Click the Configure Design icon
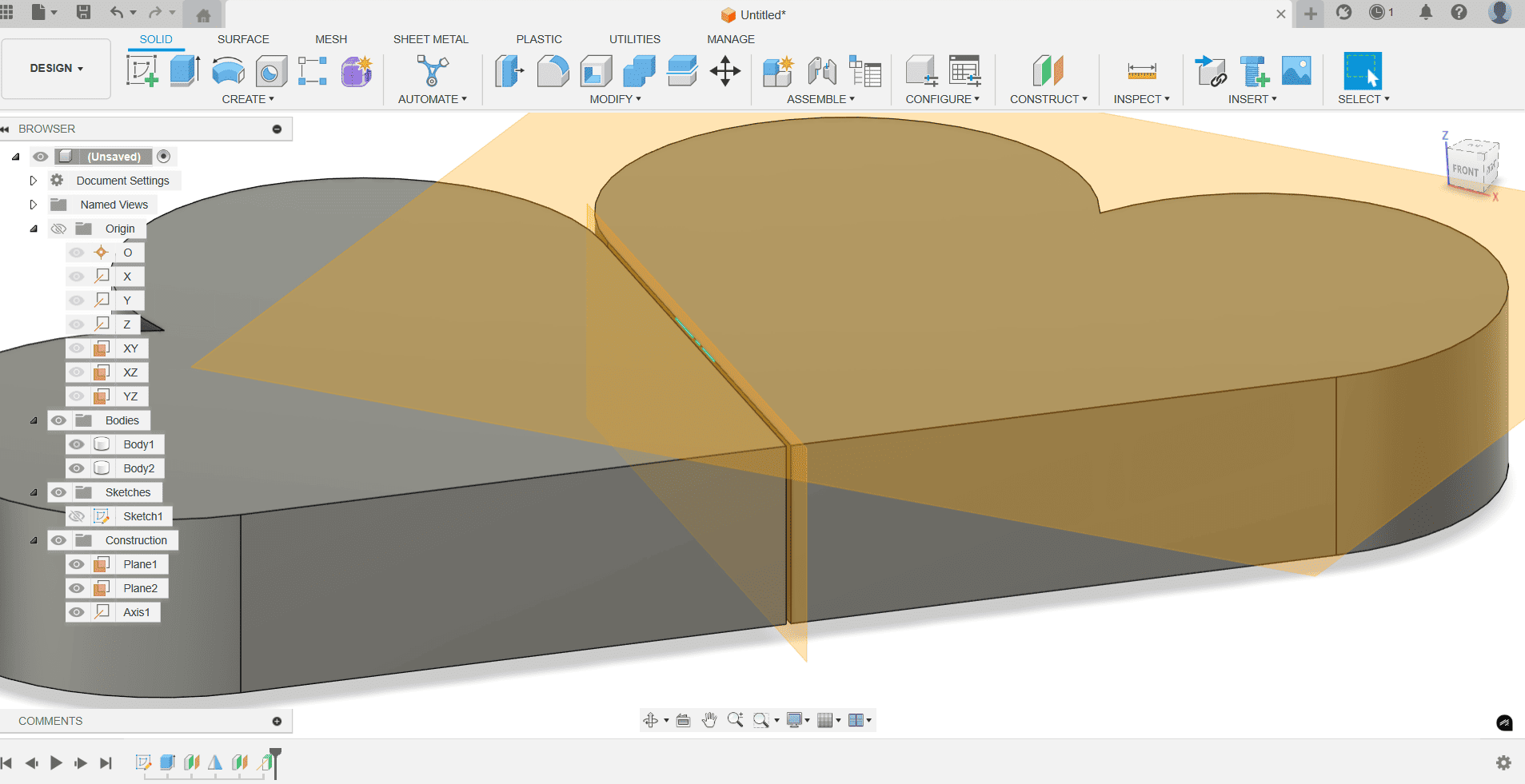 point(921,71)
